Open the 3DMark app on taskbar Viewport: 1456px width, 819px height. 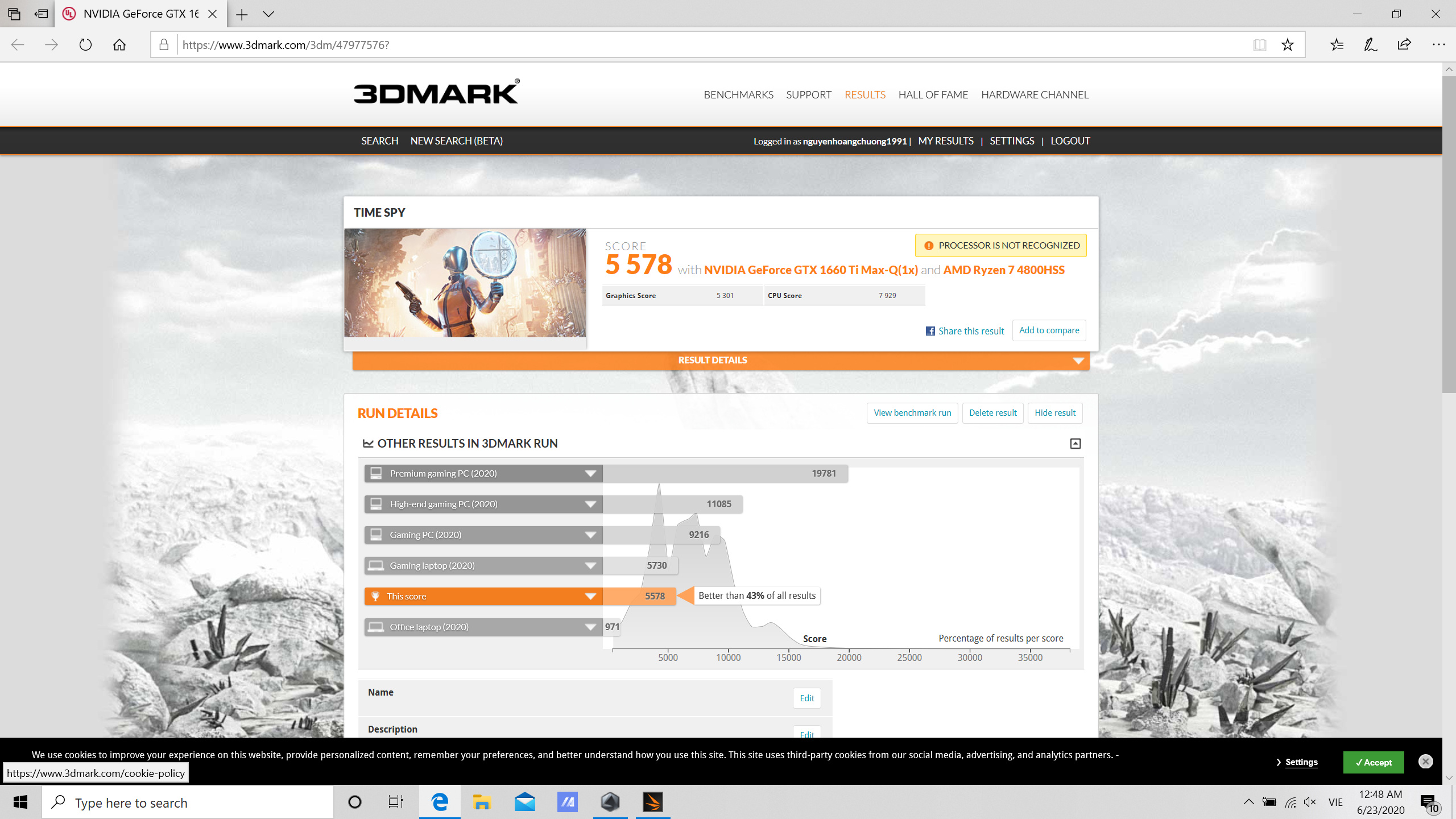pyautogui.click(x=653, y=803)
